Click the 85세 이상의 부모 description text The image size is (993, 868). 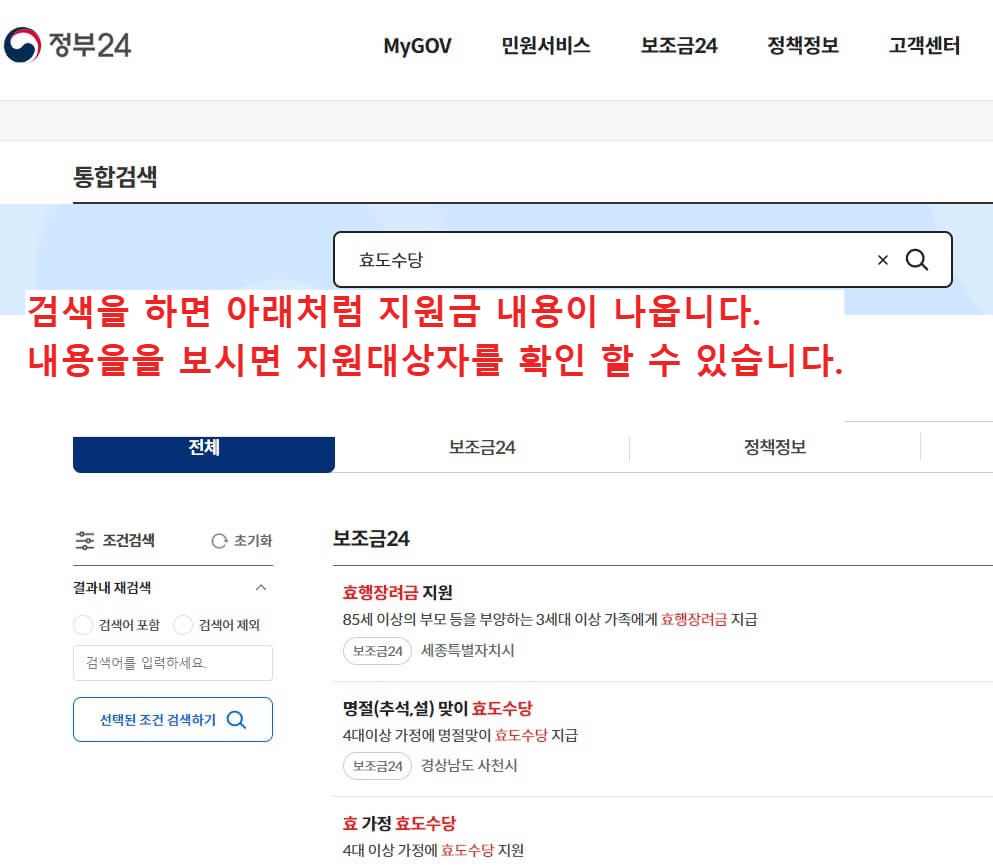(x=550, y=619)
